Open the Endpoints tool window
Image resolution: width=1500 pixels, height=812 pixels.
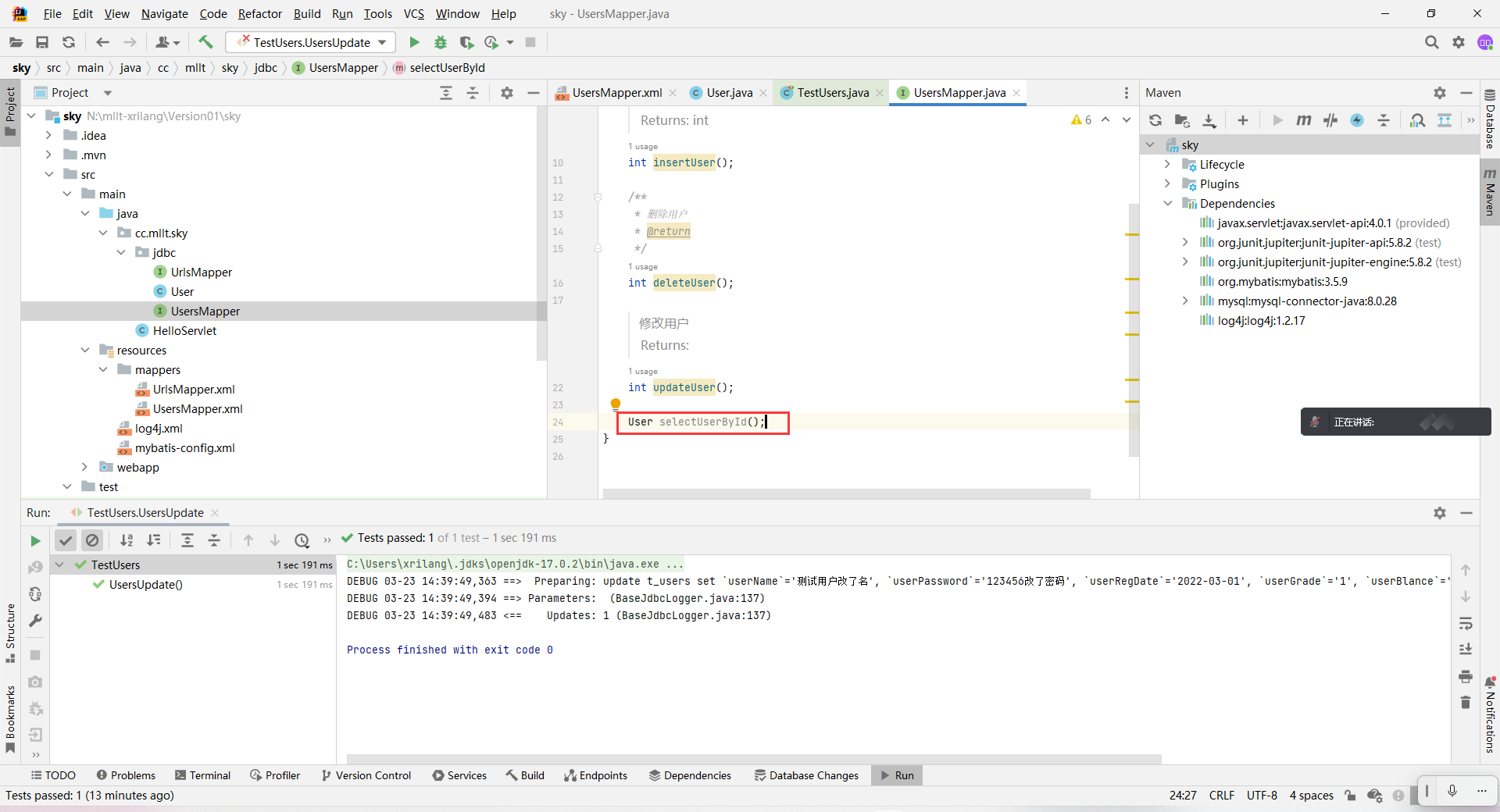click(x=596, y=775)
